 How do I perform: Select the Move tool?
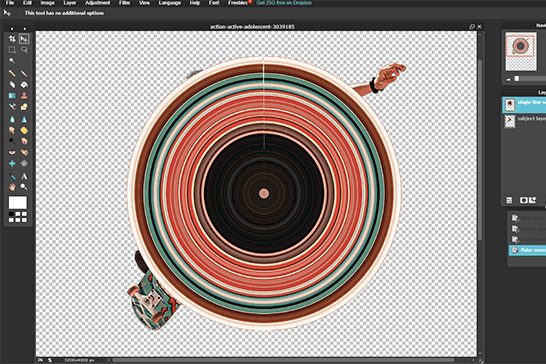coord(24,39)
